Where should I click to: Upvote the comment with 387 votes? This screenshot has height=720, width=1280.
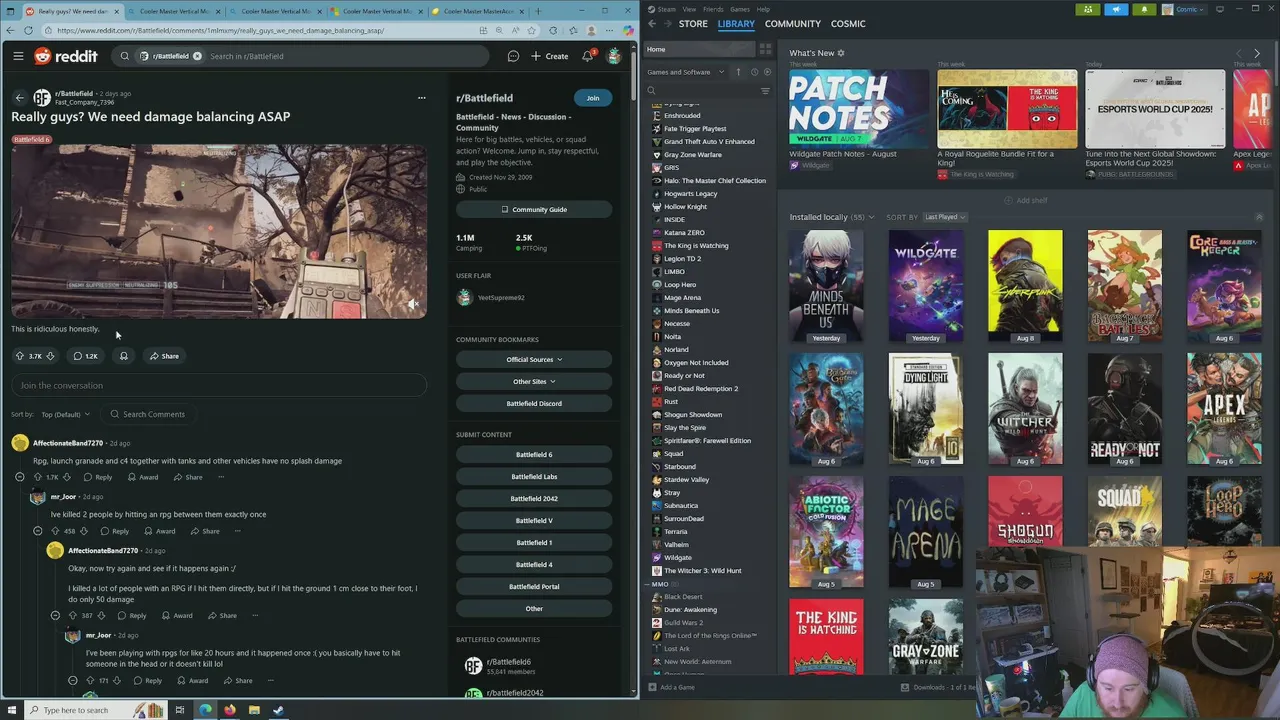pos(73,615)
